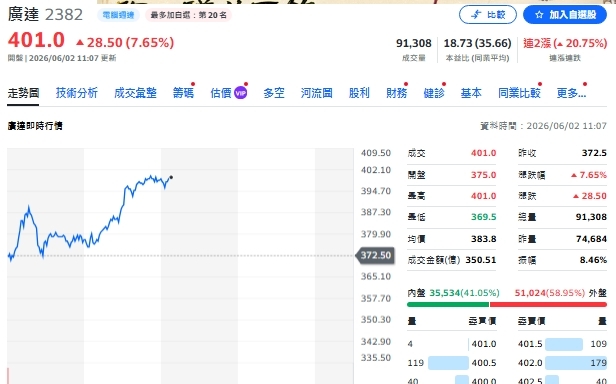The height and width of the screenshot is (384, 616).
Task: Click the 昨收 372.5 value
Action: pos(594,153)
